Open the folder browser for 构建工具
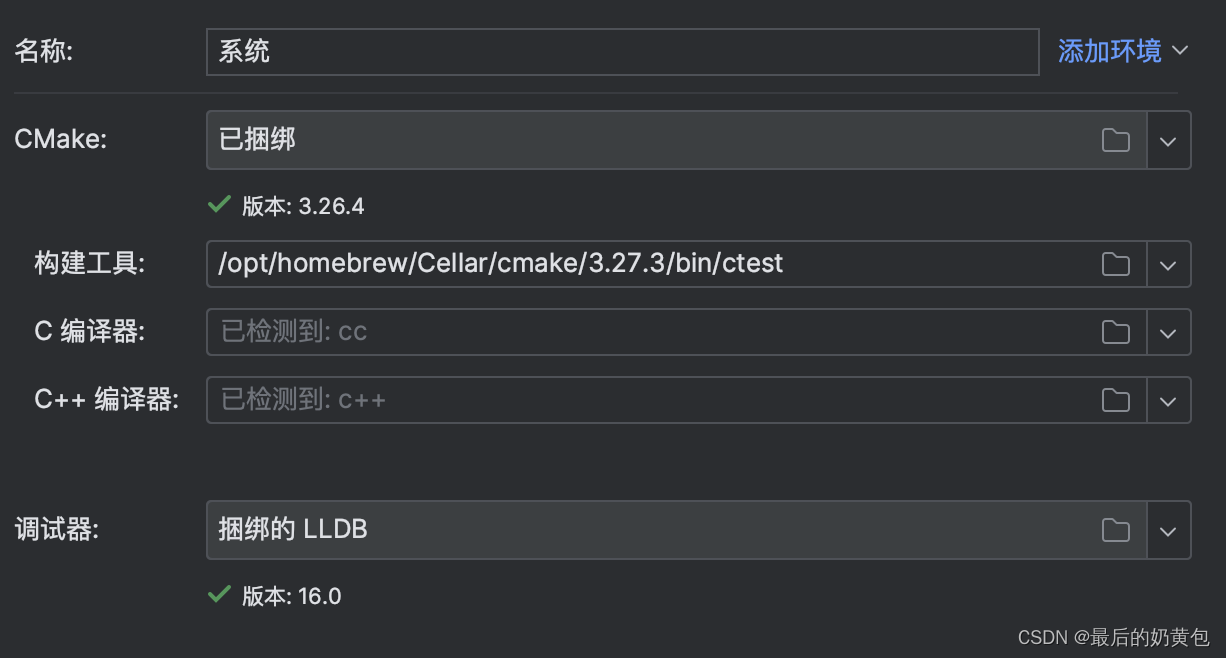The width and height of the screenshot is (1226, 658). (1117, 264)
